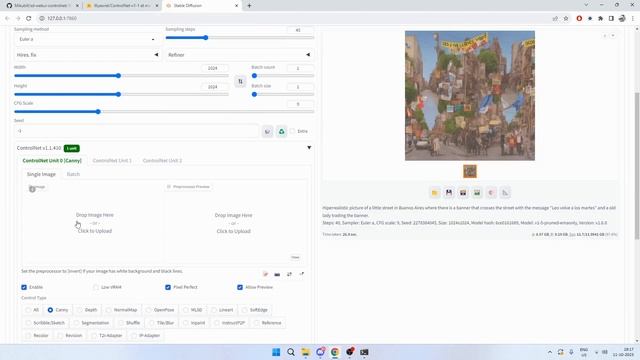Select the Single Image tab
Viewport: 640px width, 360px height.
(41, 174)
